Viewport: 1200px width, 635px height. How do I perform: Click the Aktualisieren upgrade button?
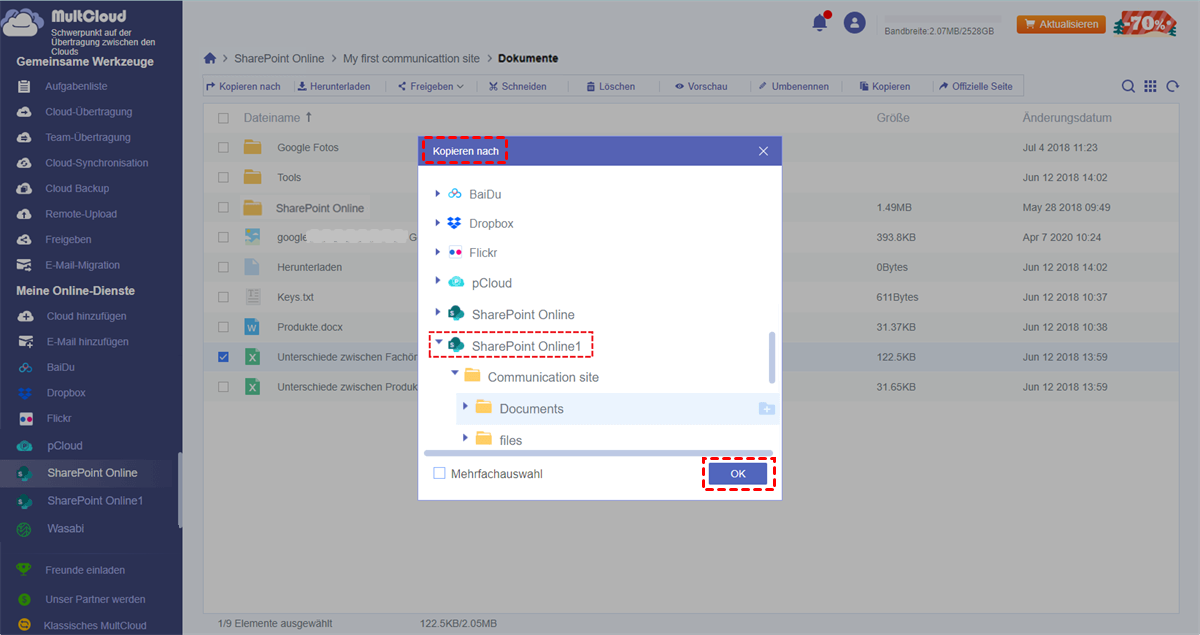(1061, 24)
